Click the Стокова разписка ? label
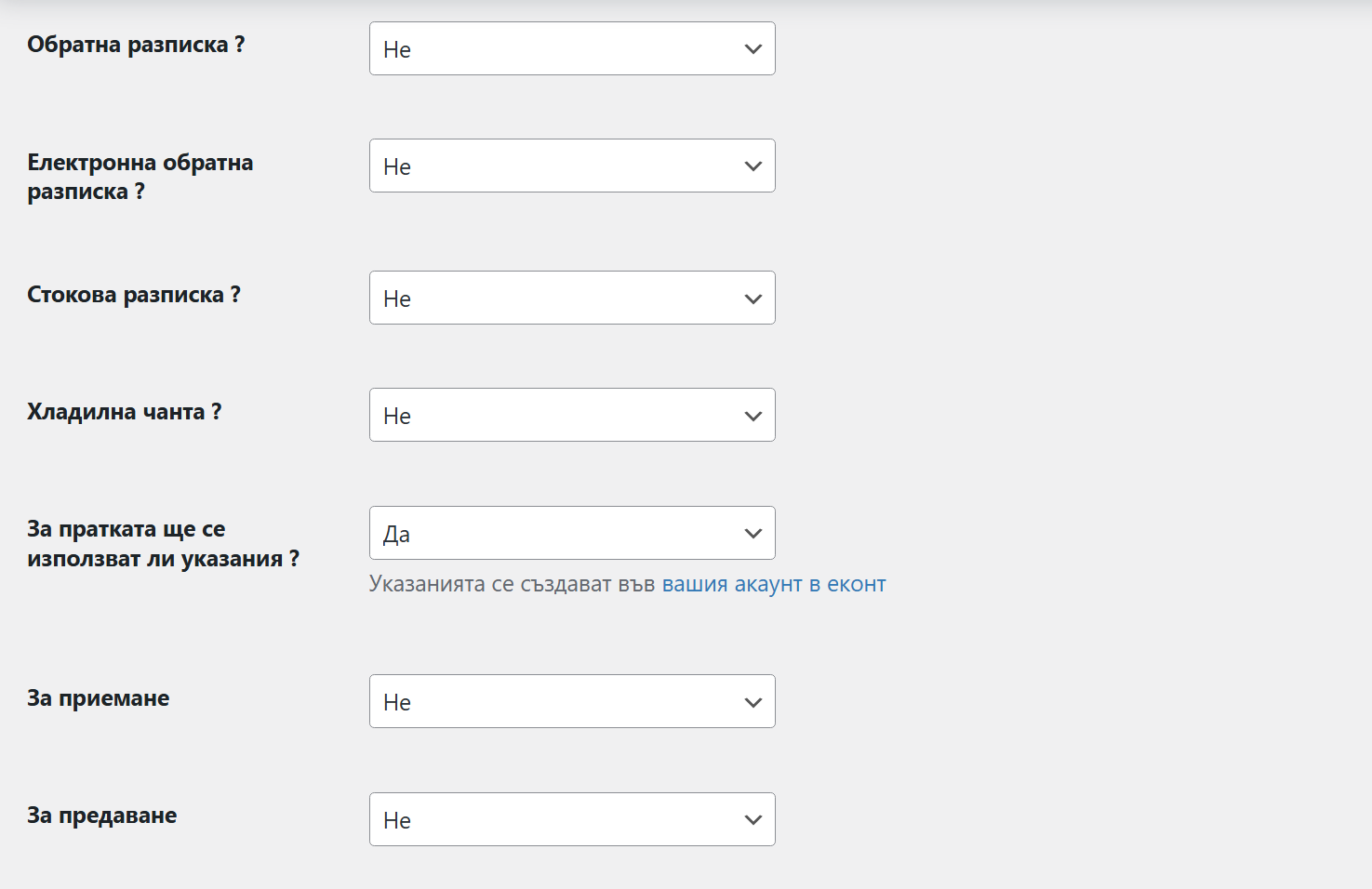The width and height of the screenshot is (1372, 889). tap(134, 295)
